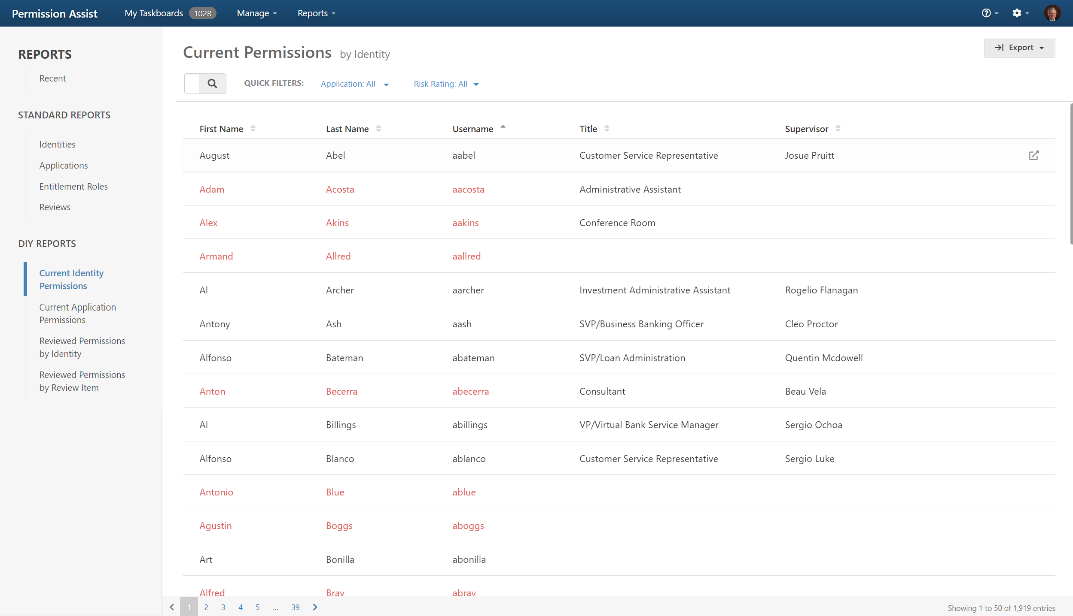The height and width of the screenshot is (616, 1073).
Task: Expand the Risk Rating filter dropdown
Action: 446,84
